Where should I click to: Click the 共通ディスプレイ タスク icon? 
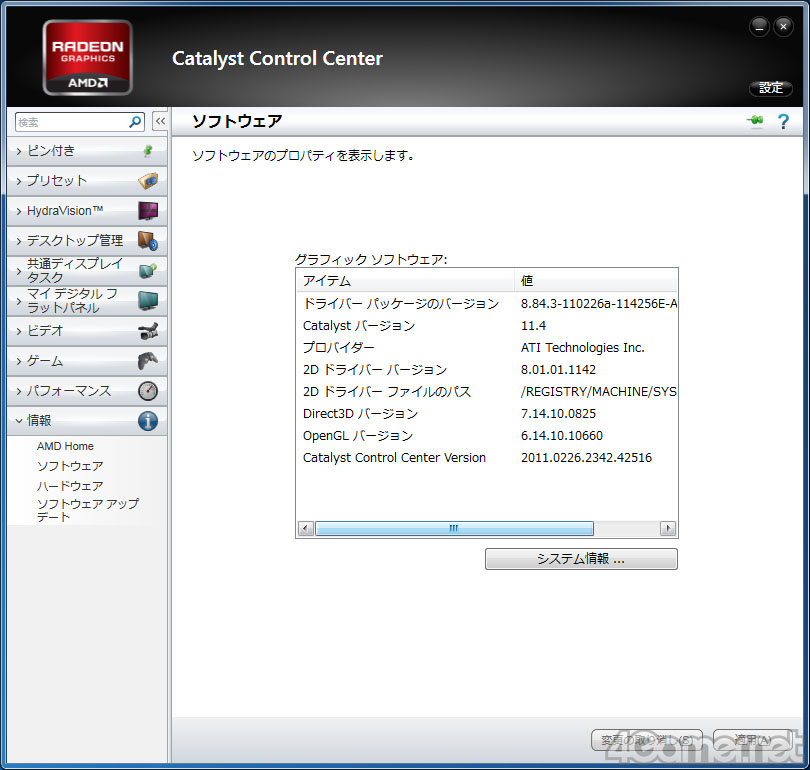coord(148,271)
